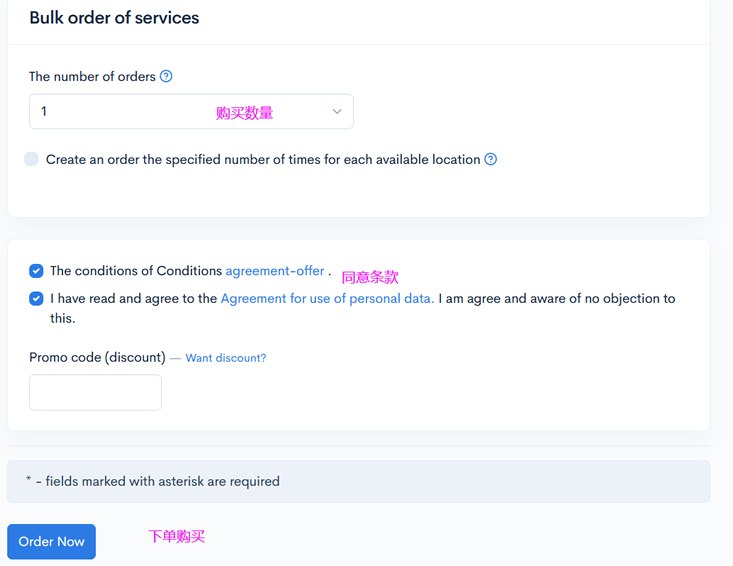733x566 pixels.
Task: Click the 'The number of orders' label
Action: pyautogui.click(x=92, y=76)
